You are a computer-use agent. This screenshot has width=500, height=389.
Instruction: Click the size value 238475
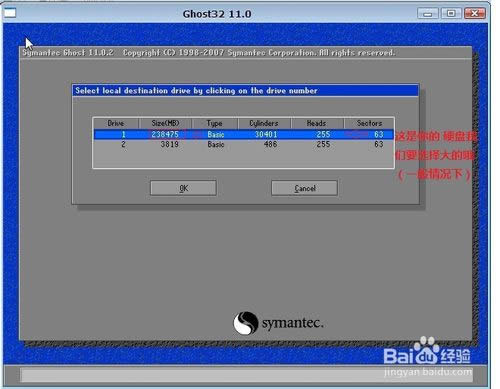165,134
